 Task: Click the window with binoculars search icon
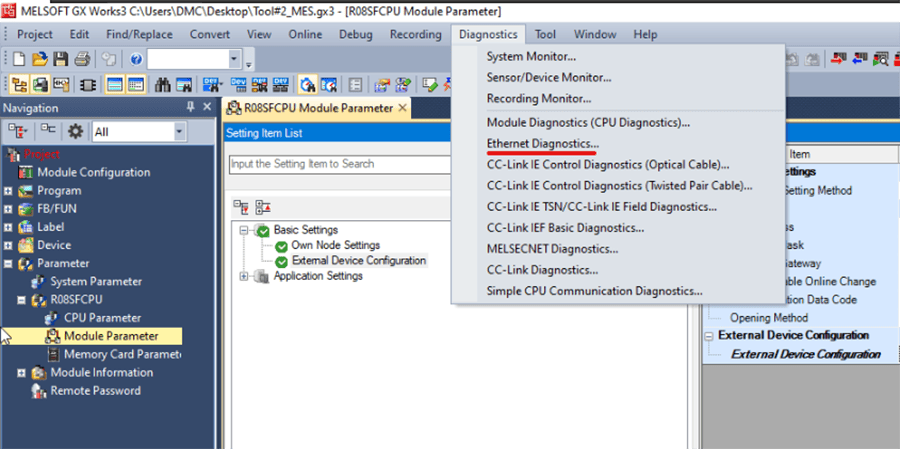tap(183, 84)
